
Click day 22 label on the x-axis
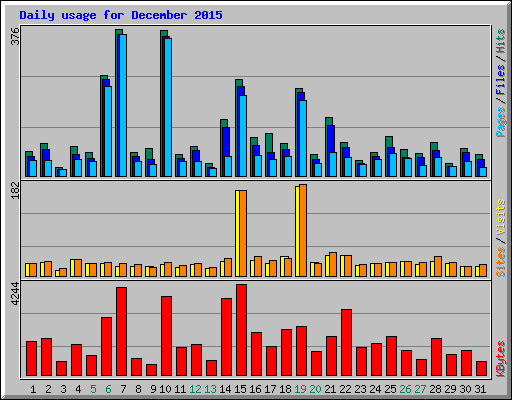coord(345,389)
